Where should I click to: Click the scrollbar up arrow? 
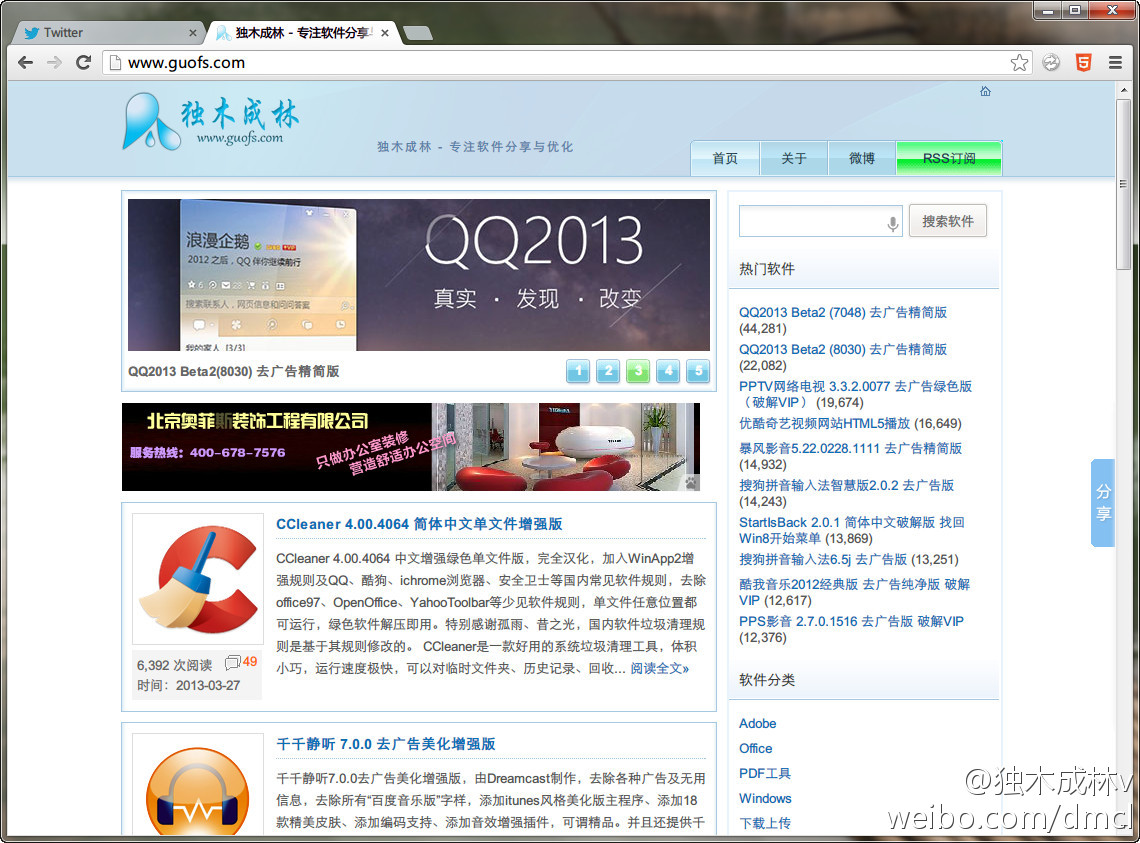coord(1124,88)
